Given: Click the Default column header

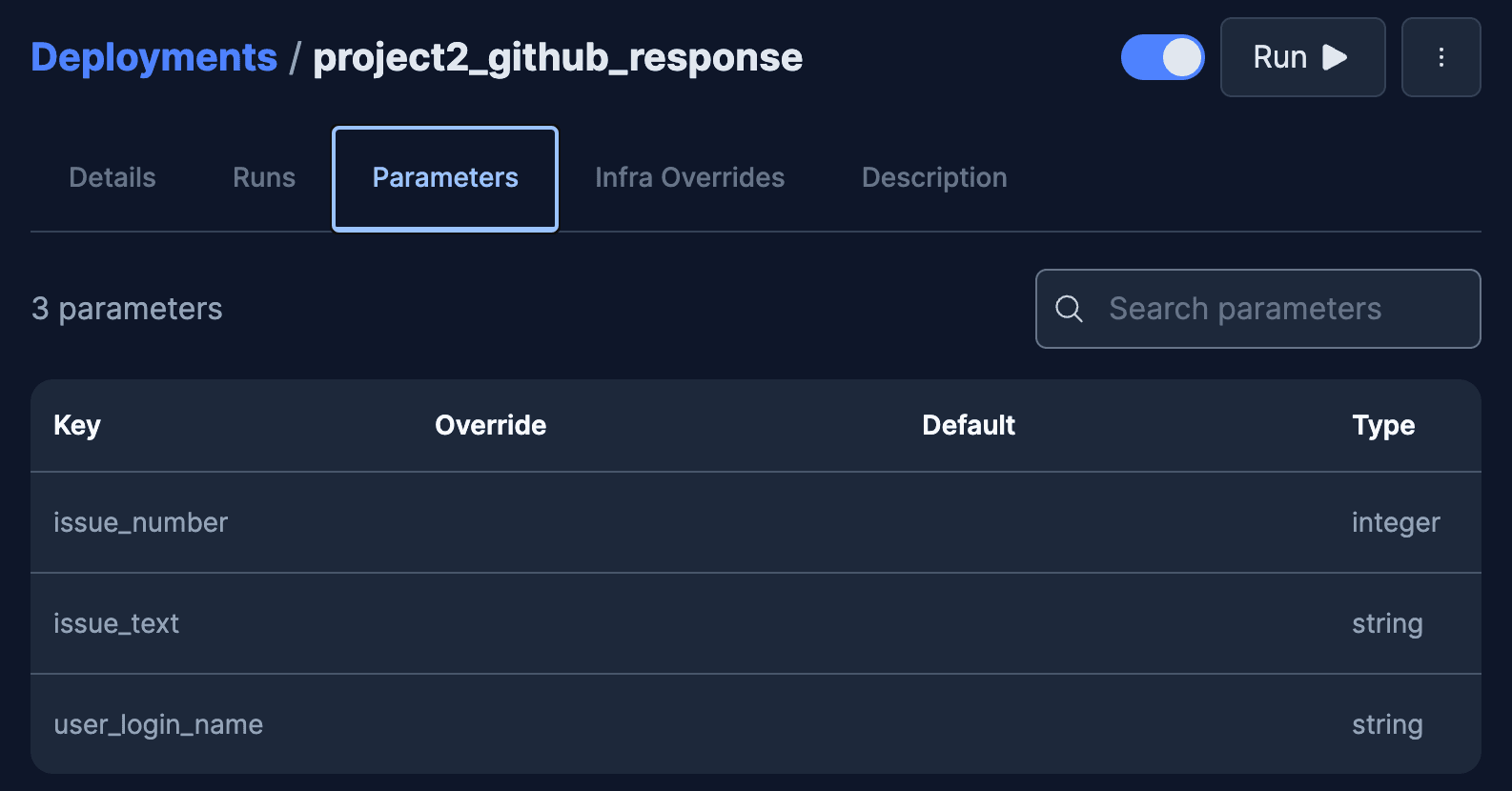Looking at the screenshot, I should 968,425.
